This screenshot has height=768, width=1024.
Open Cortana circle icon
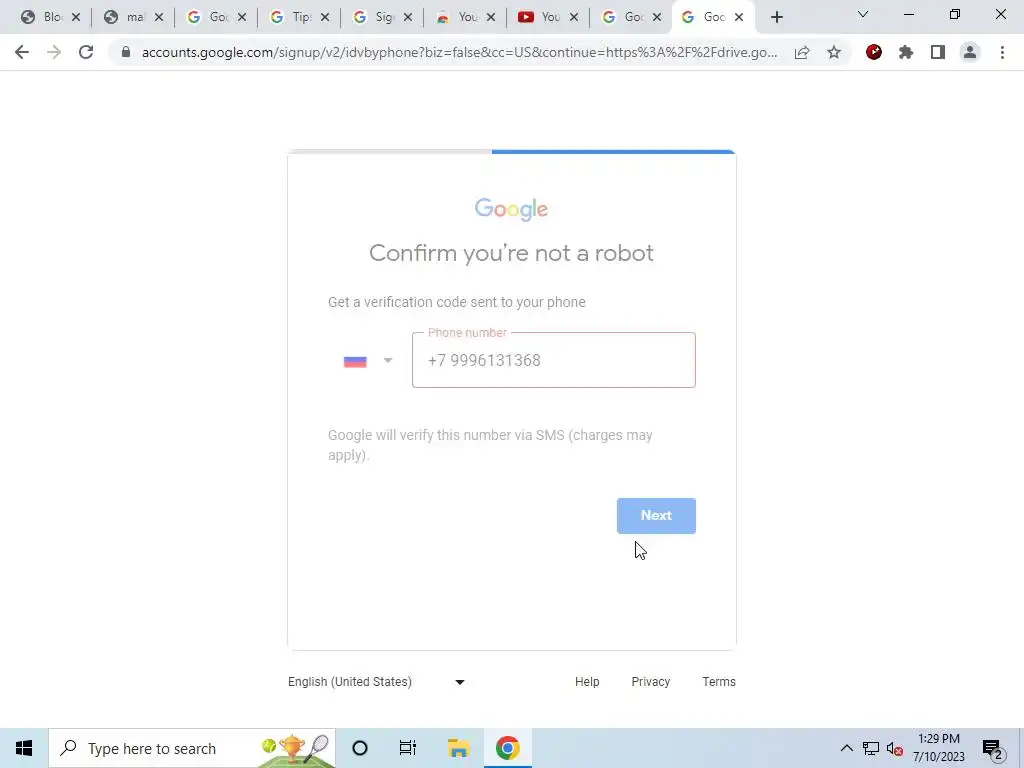point(360,748)
